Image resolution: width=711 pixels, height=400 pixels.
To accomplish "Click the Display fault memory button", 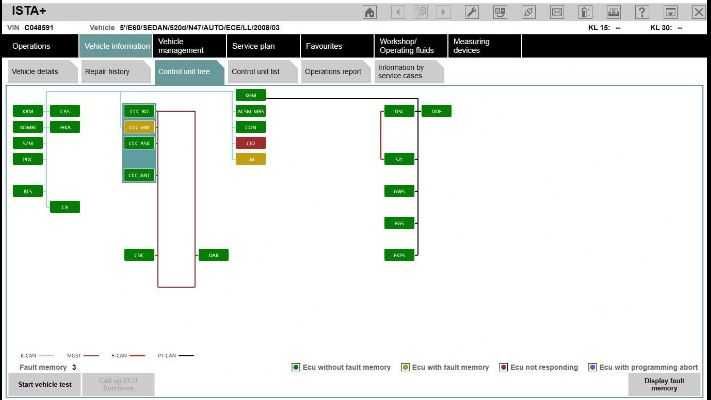I will (664, 385).
